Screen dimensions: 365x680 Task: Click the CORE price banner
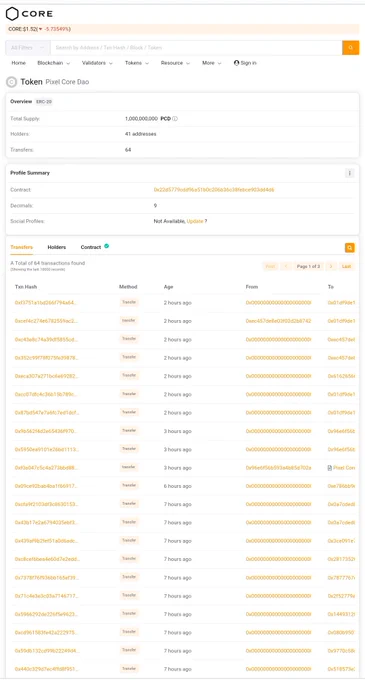182,29
